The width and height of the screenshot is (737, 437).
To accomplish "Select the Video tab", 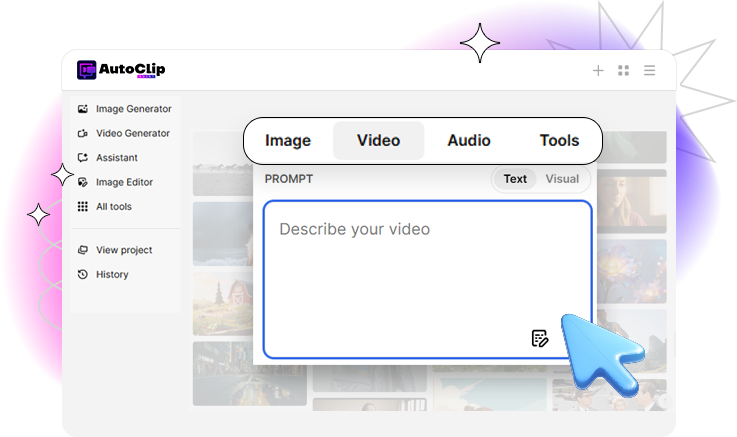I will point(378,141).
